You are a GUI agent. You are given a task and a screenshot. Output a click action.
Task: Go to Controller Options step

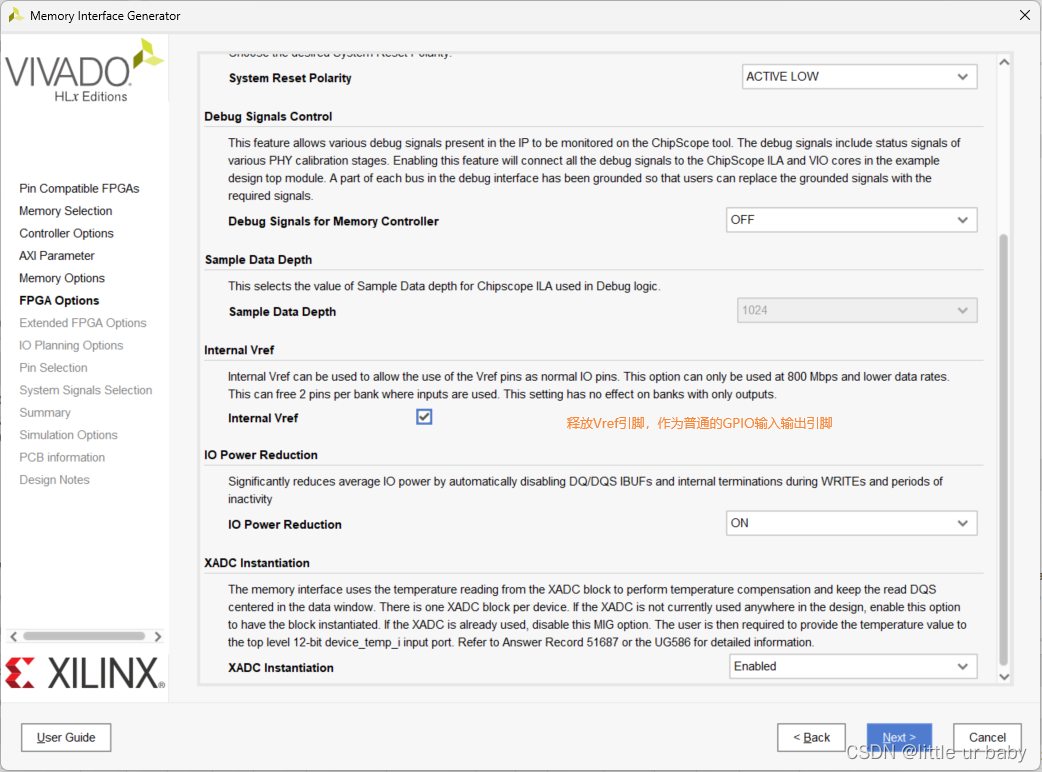(66, 233)
